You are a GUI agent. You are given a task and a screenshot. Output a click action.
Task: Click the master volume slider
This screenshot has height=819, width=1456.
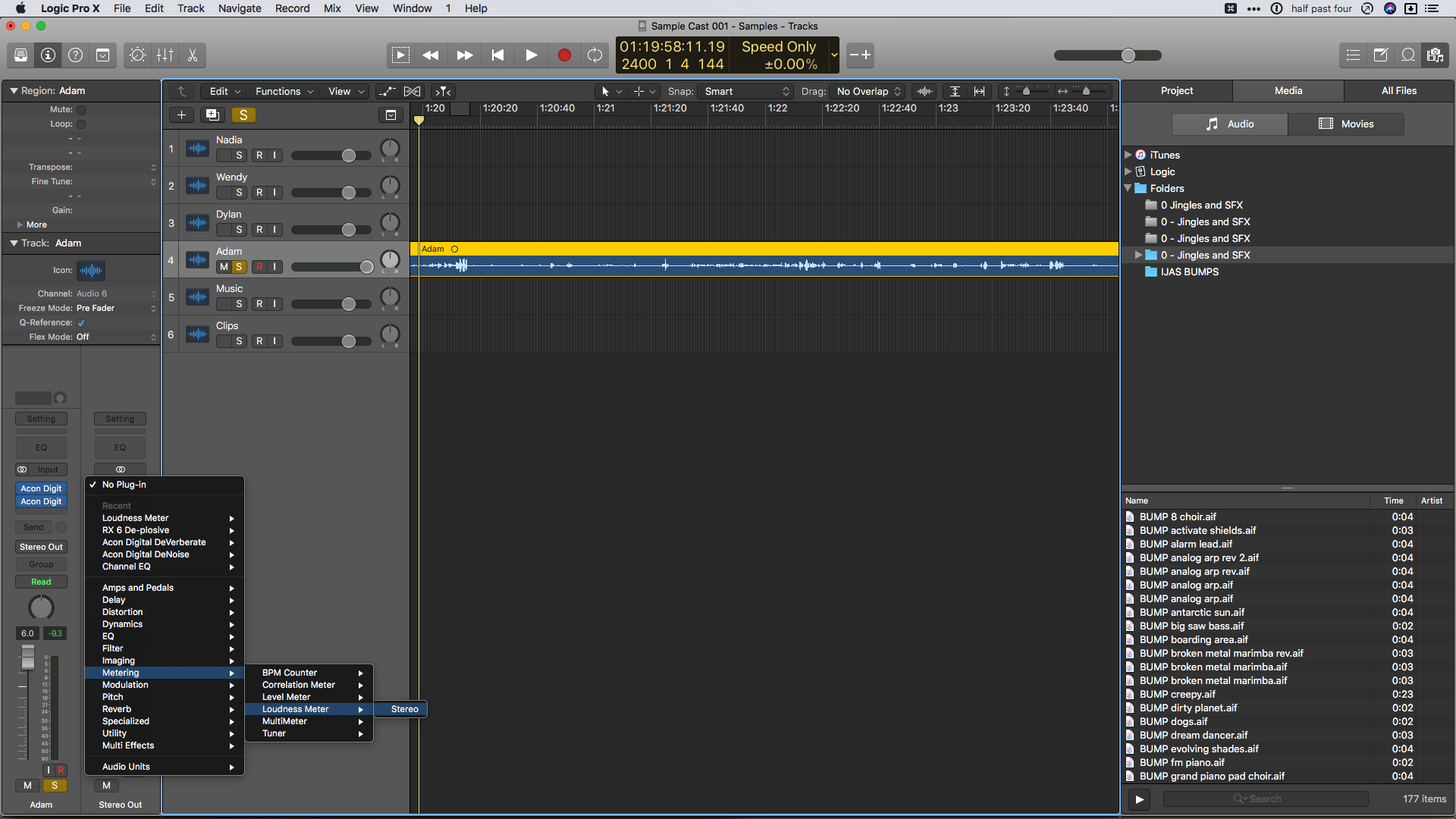pos(1108,55)
